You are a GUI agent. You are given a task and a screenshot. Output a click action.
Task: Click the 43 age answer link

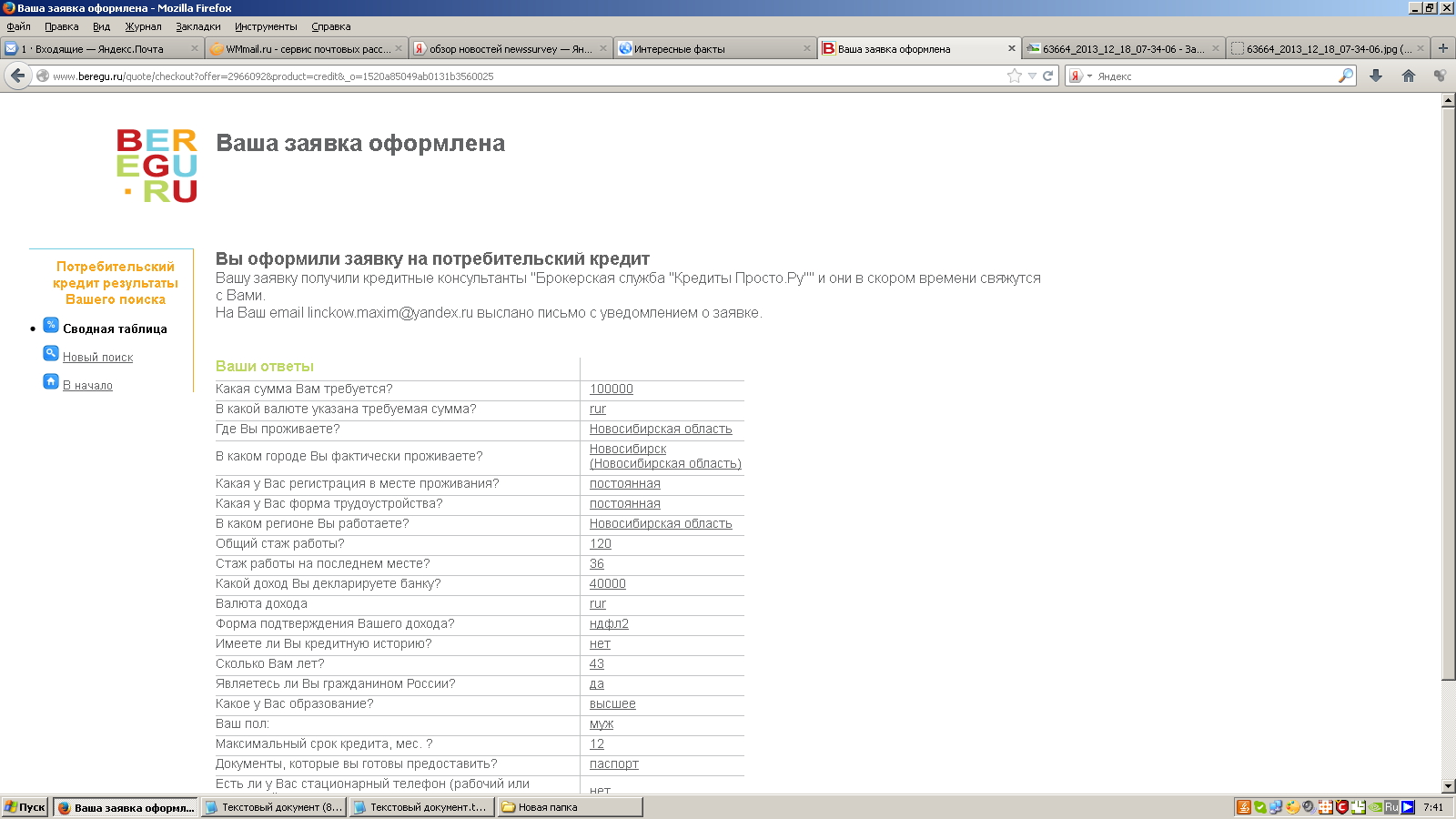click(x=597, y=664)
